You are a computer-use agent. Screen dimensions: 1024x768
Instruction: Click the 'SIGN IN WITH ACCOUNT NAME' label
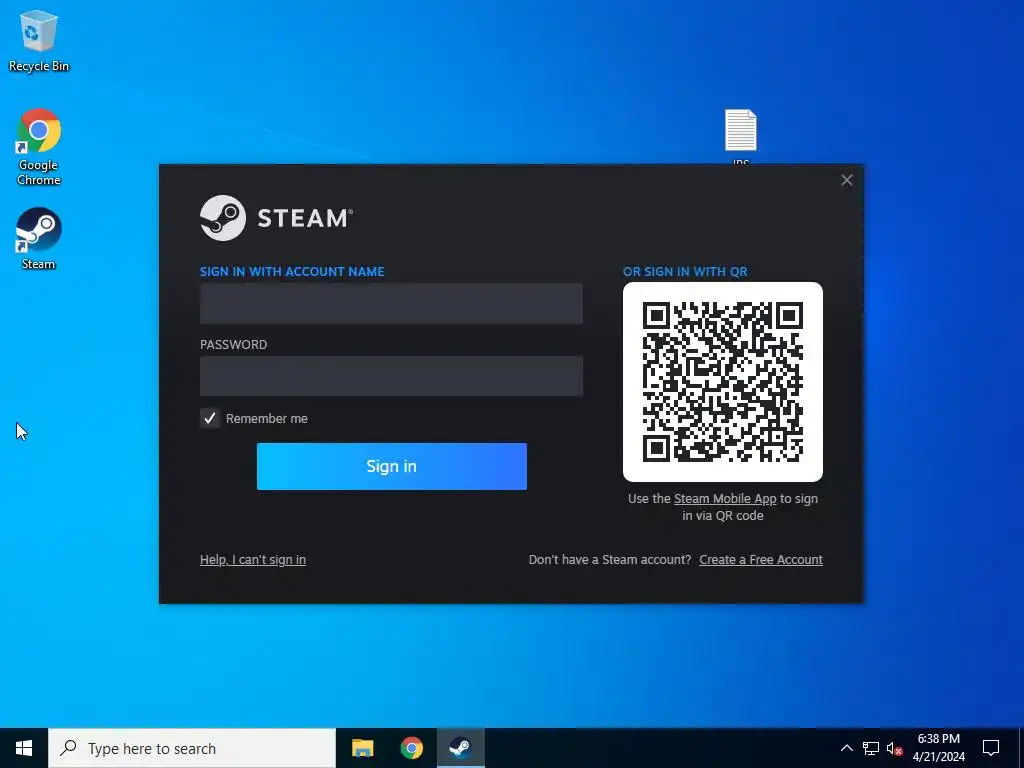coord(292,272)
